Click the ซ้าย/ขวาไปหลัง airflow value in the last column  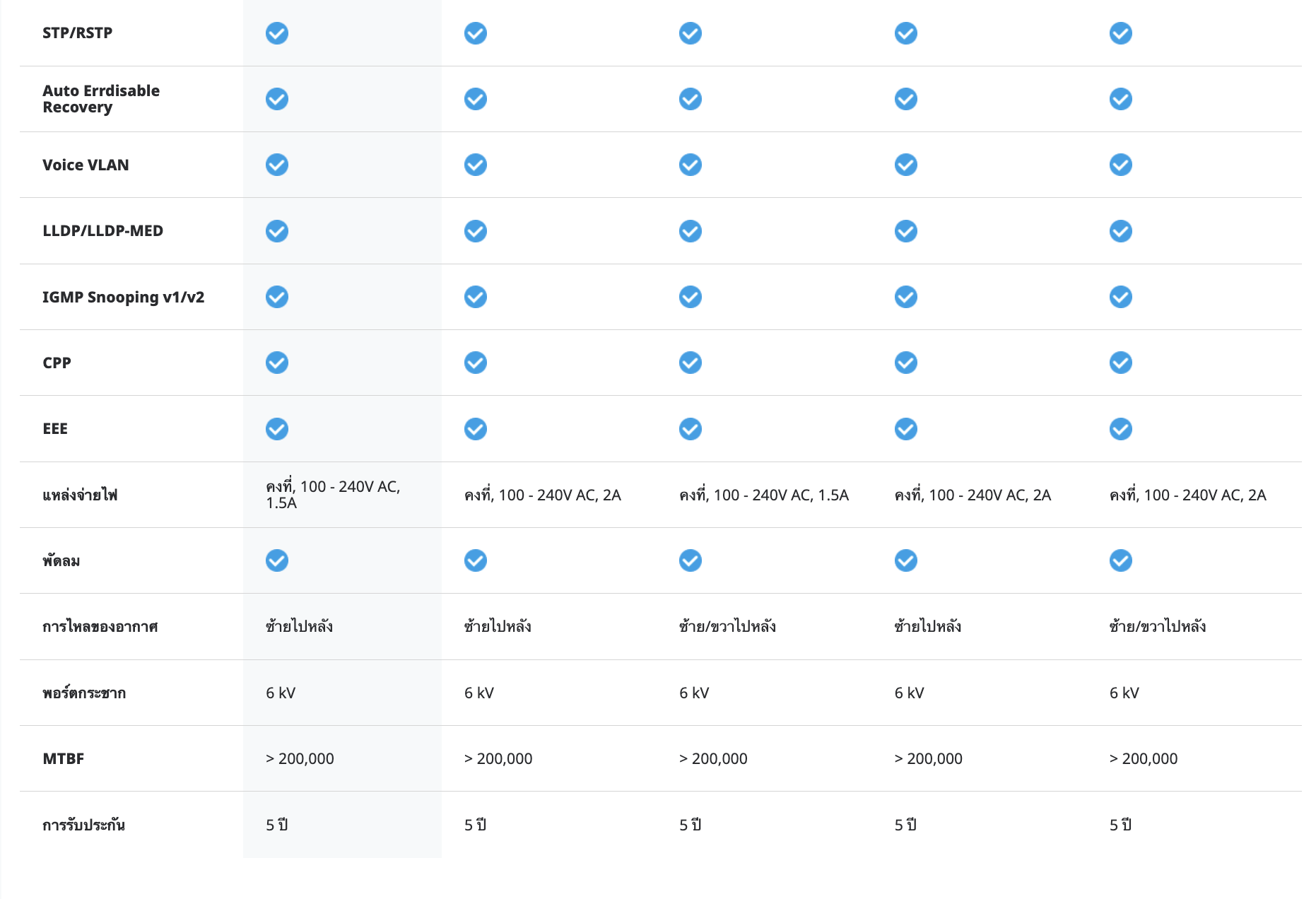point(1157,626)
